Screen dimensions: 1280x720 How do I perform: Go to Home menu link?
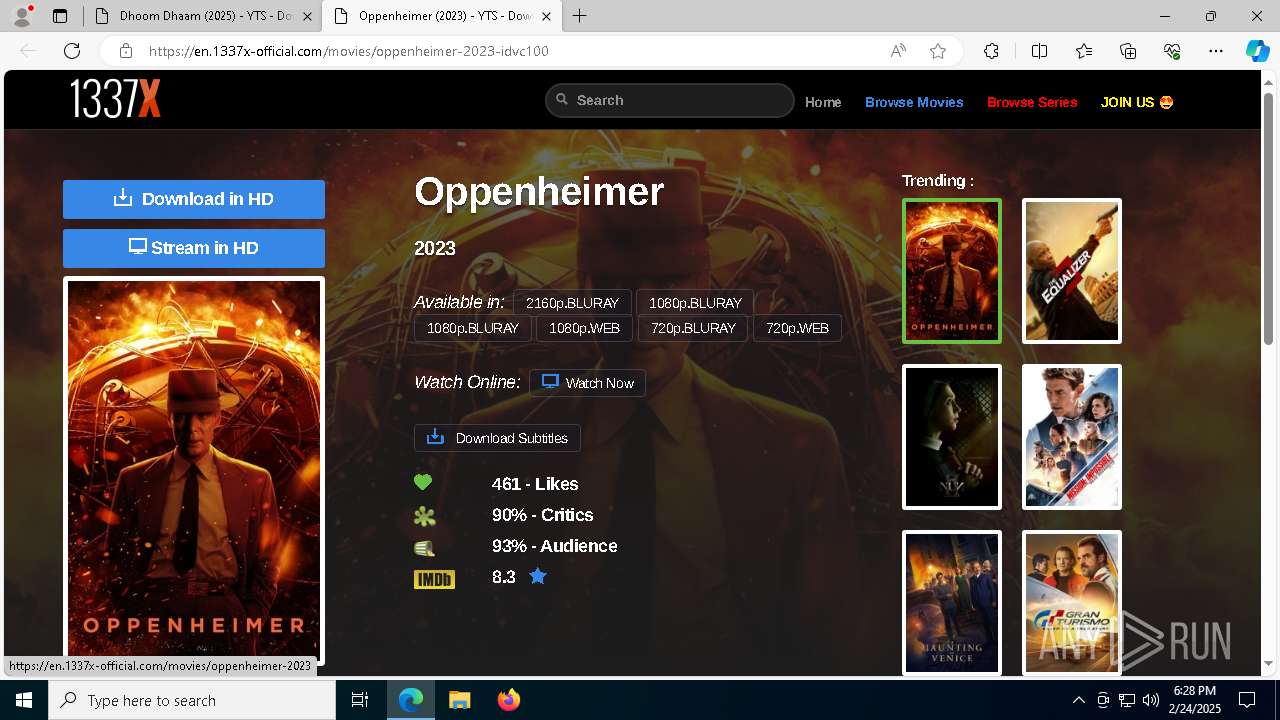click(823, 102)
